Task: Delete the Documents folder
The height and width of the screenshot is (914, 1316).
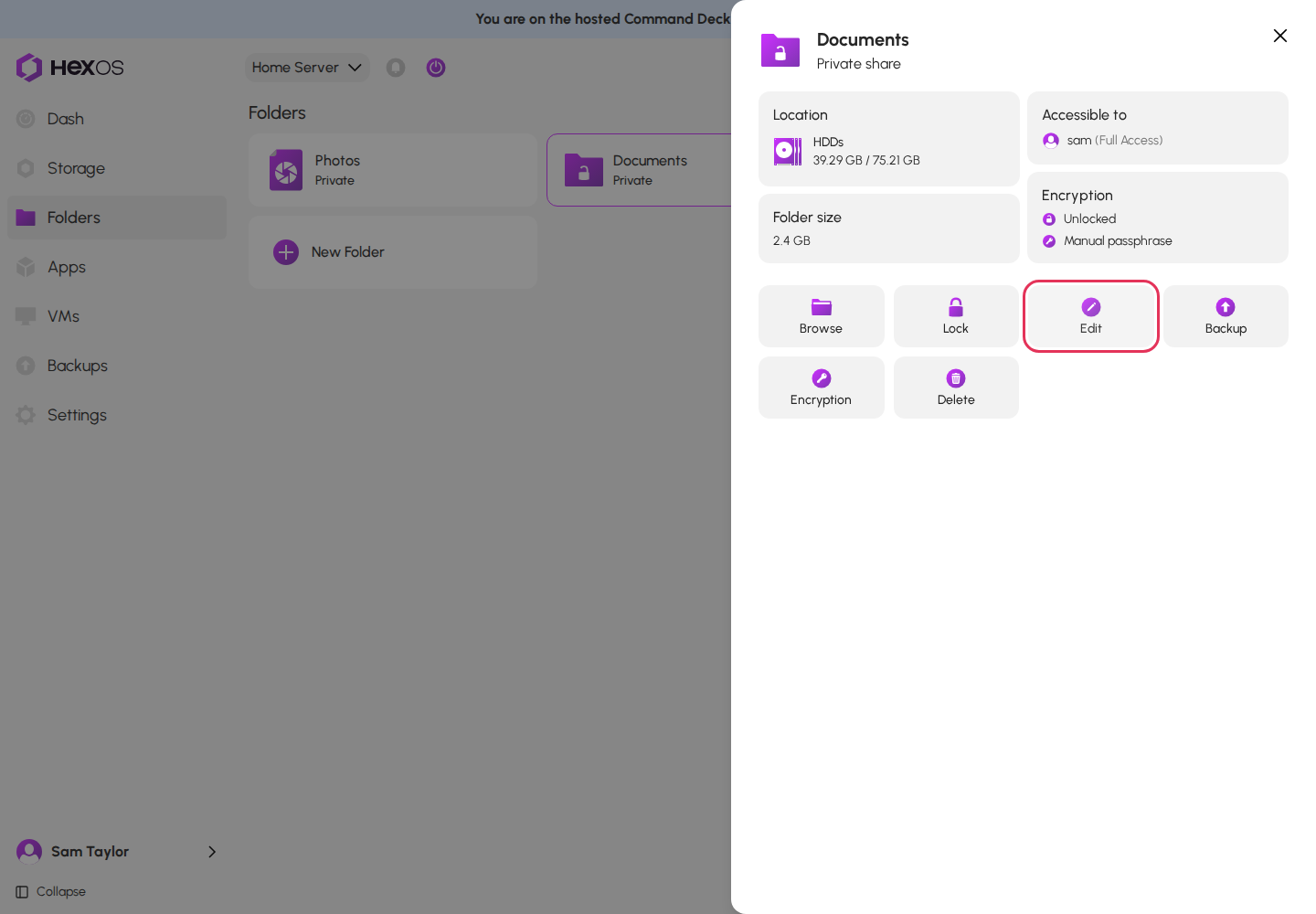Action: click(x=956, y=388)
